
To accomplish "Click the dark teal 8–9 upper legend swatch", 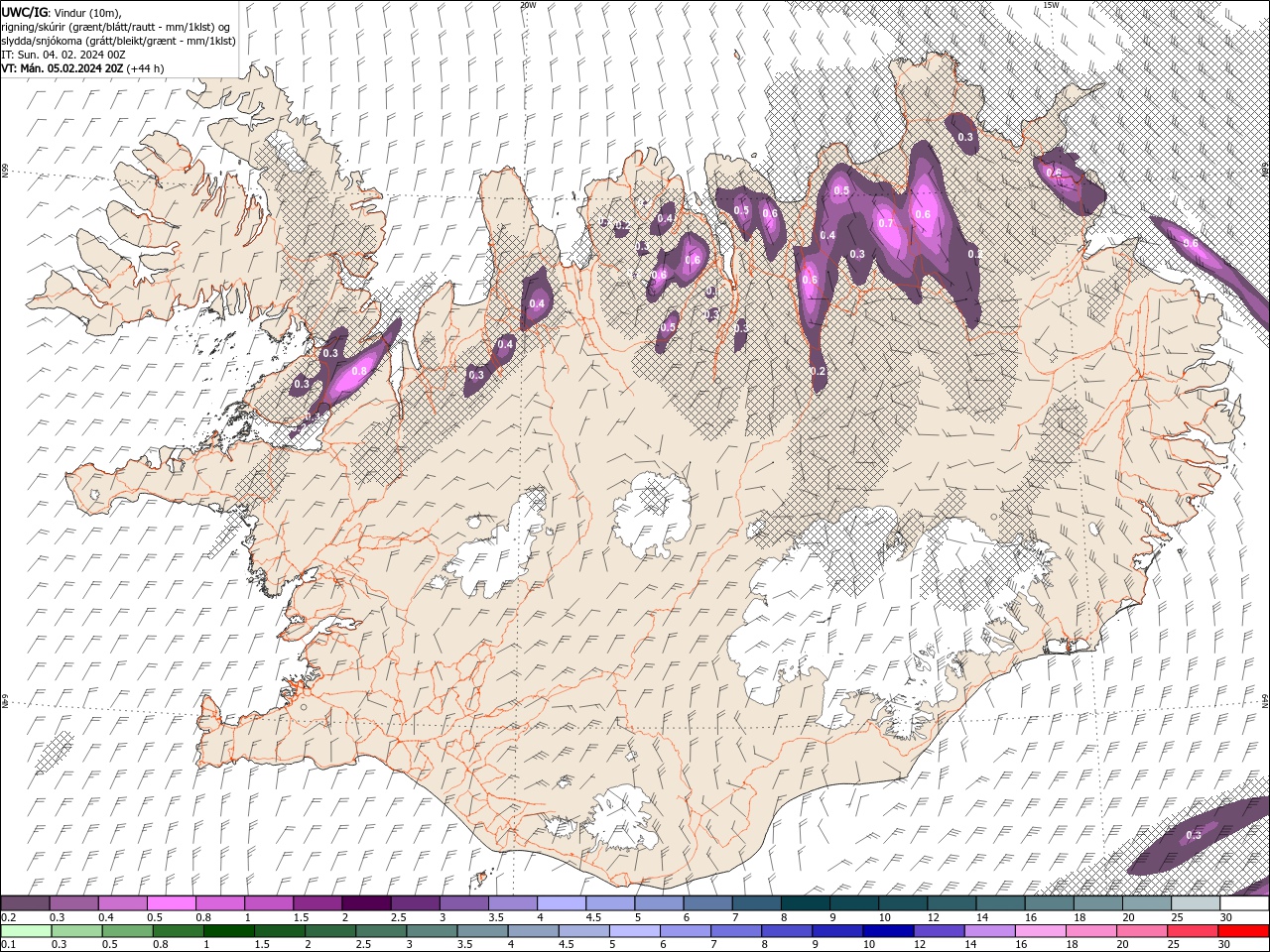I will 804,903.
